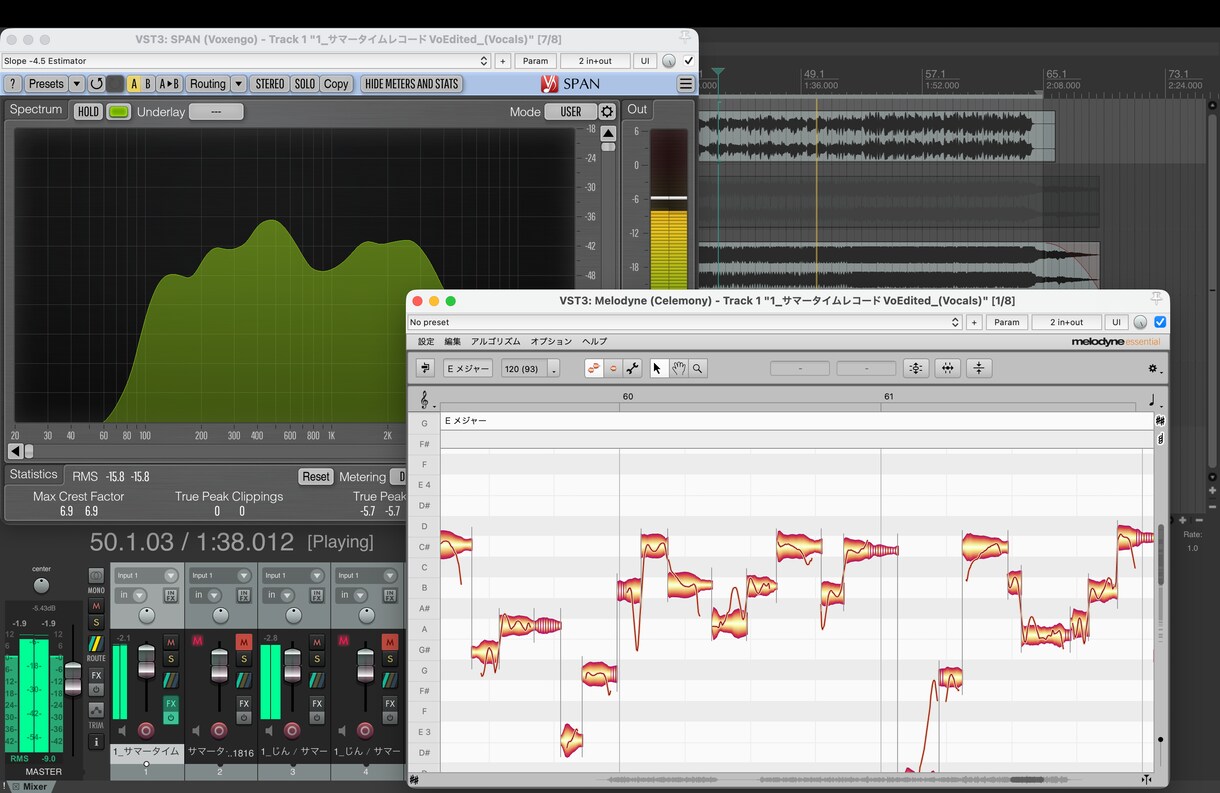Select the Melodyne hand scroll tool
Screen dimensions: 1220x793
click(678, 369)
